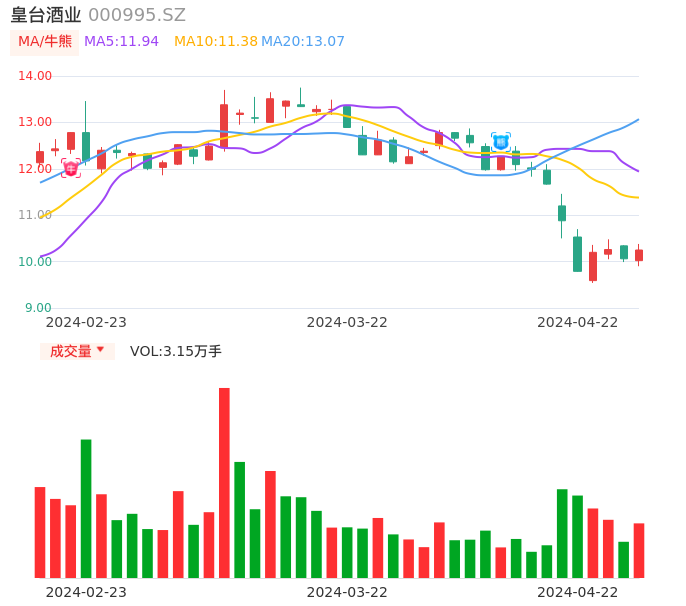Viewport: 686px width, 606px height.
Task: Click 2024-04-22 date below the volume chart
Action: [x=578, y=592]
